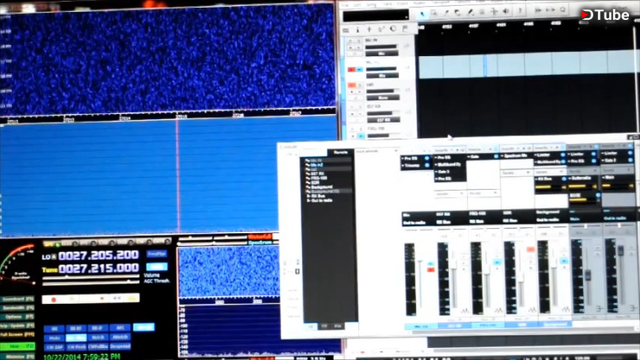Open the Inspector 'i' icon above tracks

(358, 30)
